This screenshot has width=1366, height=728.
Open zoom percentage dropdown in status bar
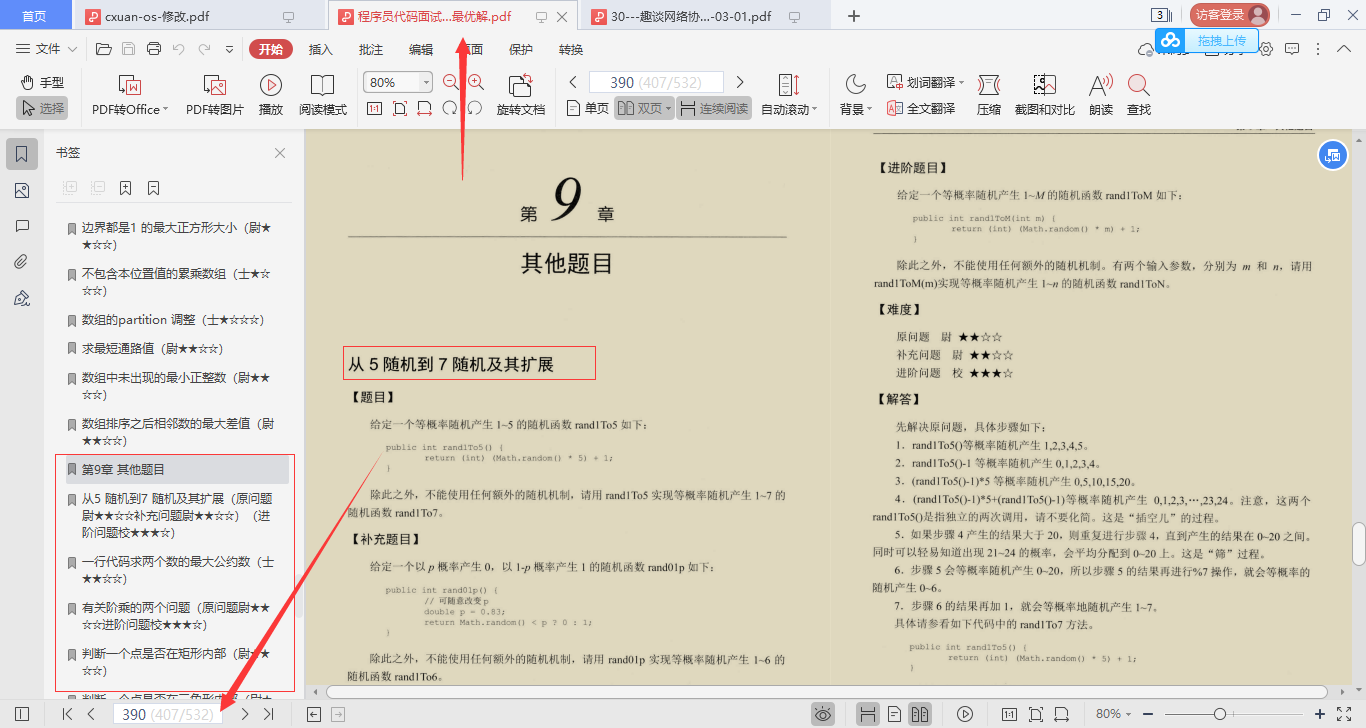1114,714
